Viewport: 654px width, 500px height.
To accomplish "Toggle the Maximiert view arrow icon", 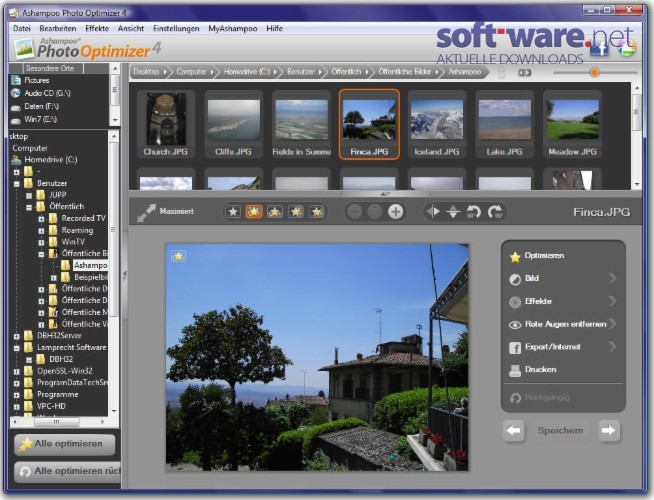I will 146,213.
